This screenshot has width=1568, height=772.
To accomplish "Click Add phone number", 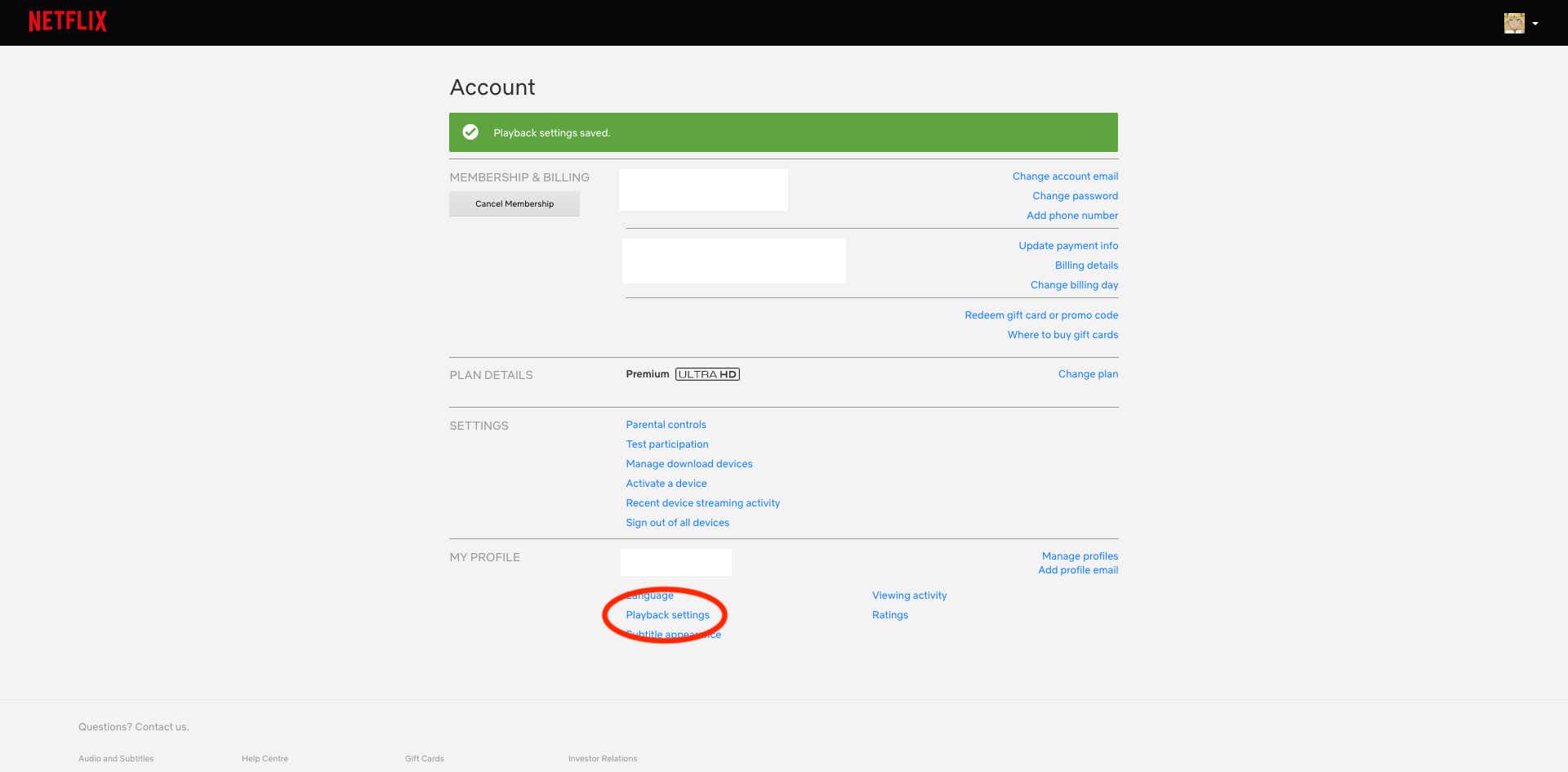I will tap(1072, 215).
